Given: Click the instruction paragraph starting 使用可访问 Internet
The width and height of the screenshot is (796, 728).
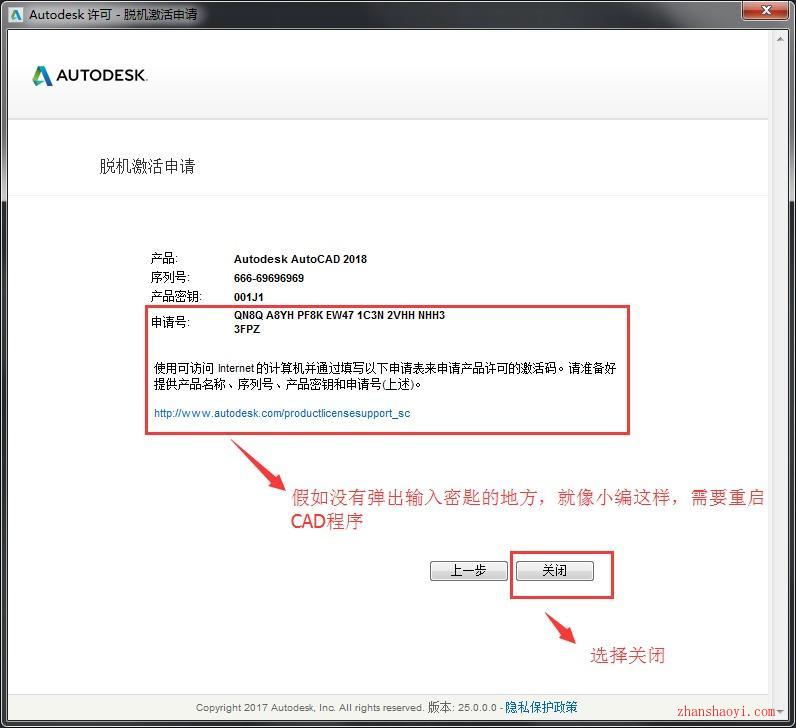Looking at the screenshot, I should pyautogui.click(x=385, y=376).
